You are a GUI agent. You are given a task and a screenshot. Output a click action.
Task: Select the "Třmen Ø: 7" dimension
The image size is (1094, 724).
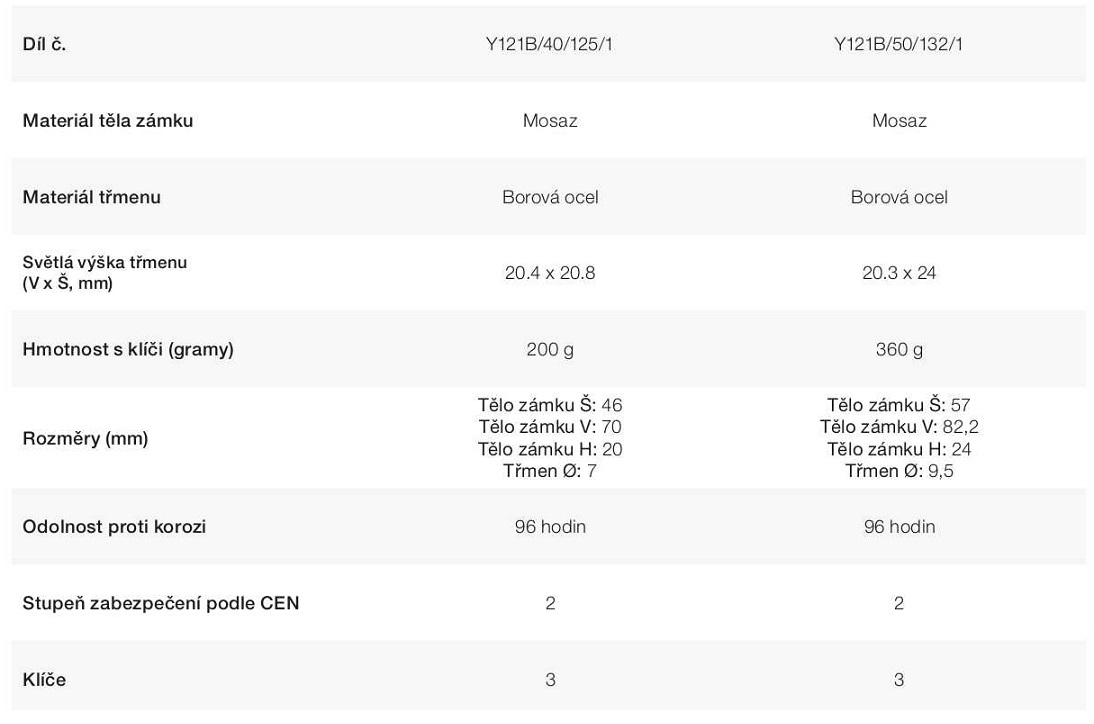[549, 471]
